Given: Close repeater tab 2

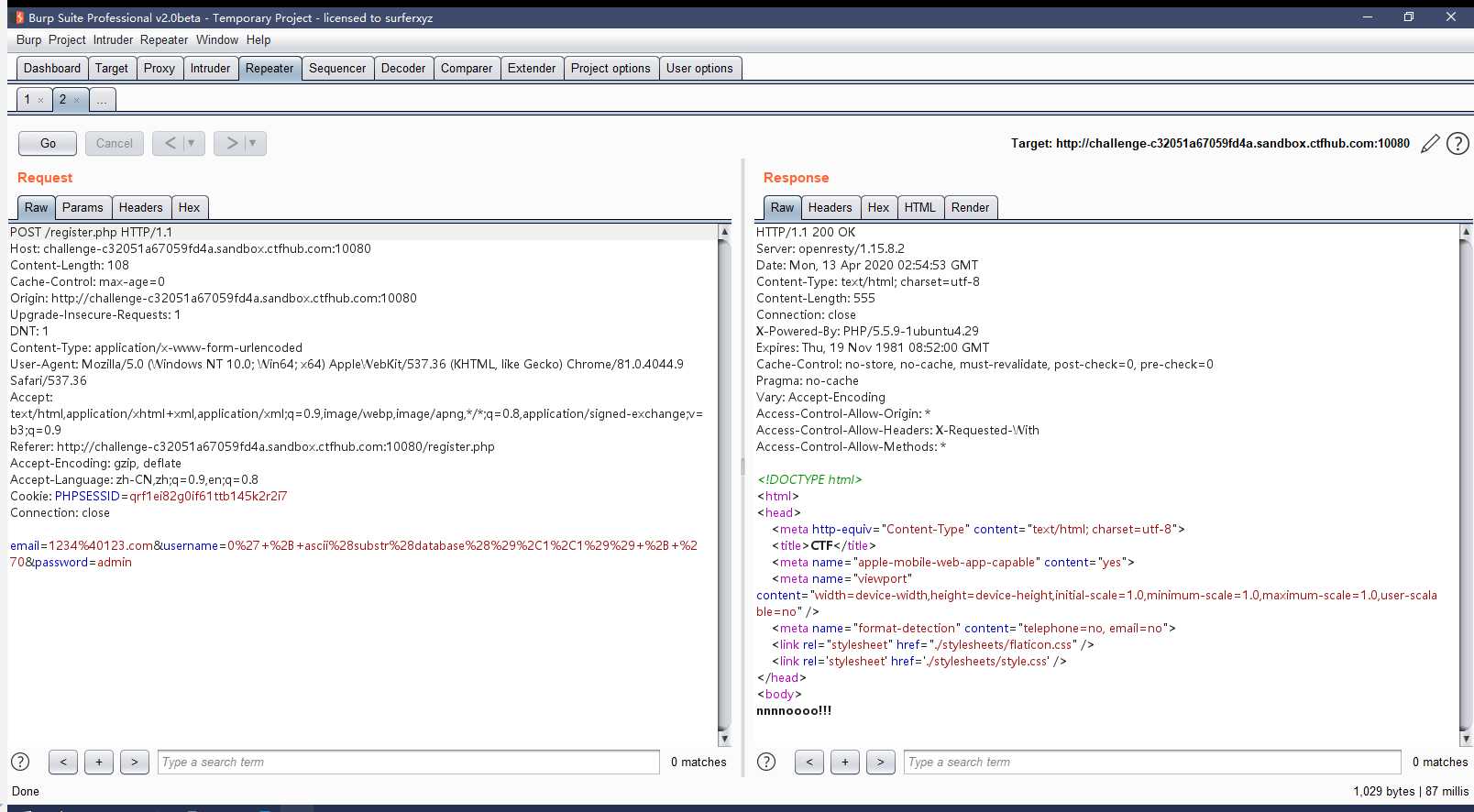Looking at the screenshot, I should pyautogui.click(x=76, y=100).
